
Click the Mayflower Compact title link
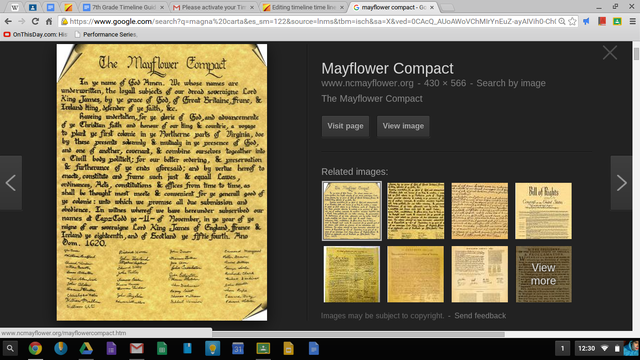[x=387, y=69]
